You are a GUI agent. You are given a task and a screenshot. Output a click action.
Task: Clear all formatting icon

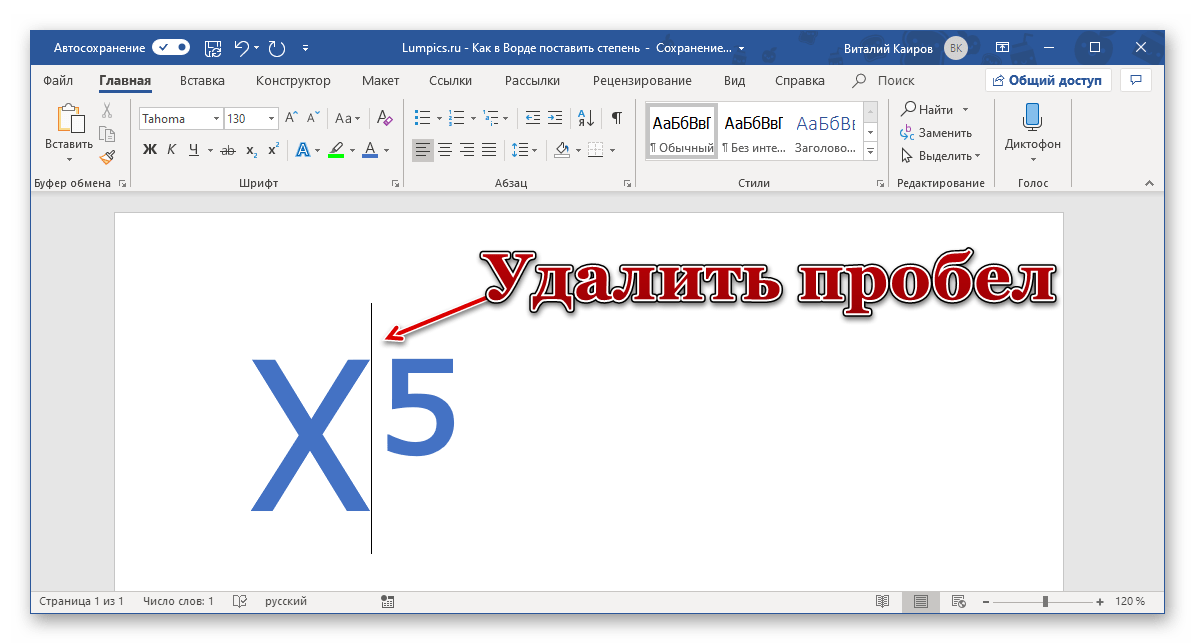pos(385,118)
